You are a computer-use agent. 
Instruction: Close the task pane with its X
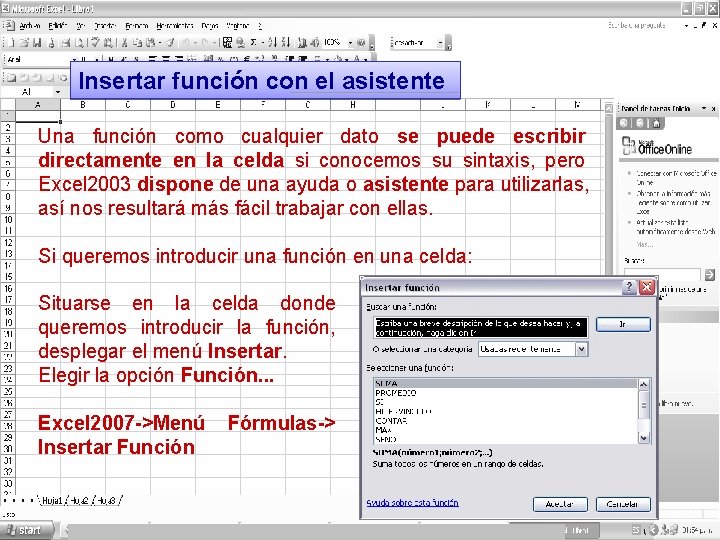pos(713,108)
